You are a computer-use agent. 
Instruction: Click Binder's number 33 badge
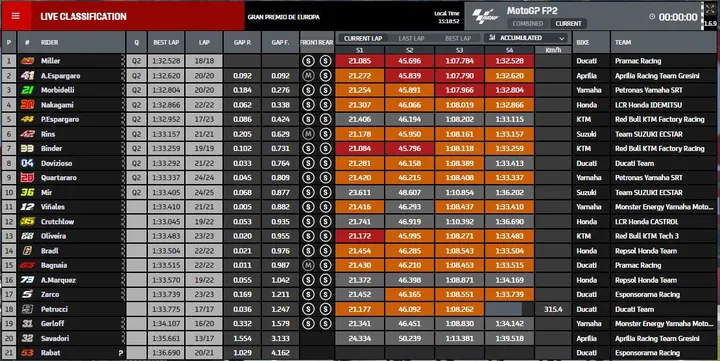coord(27,148)
